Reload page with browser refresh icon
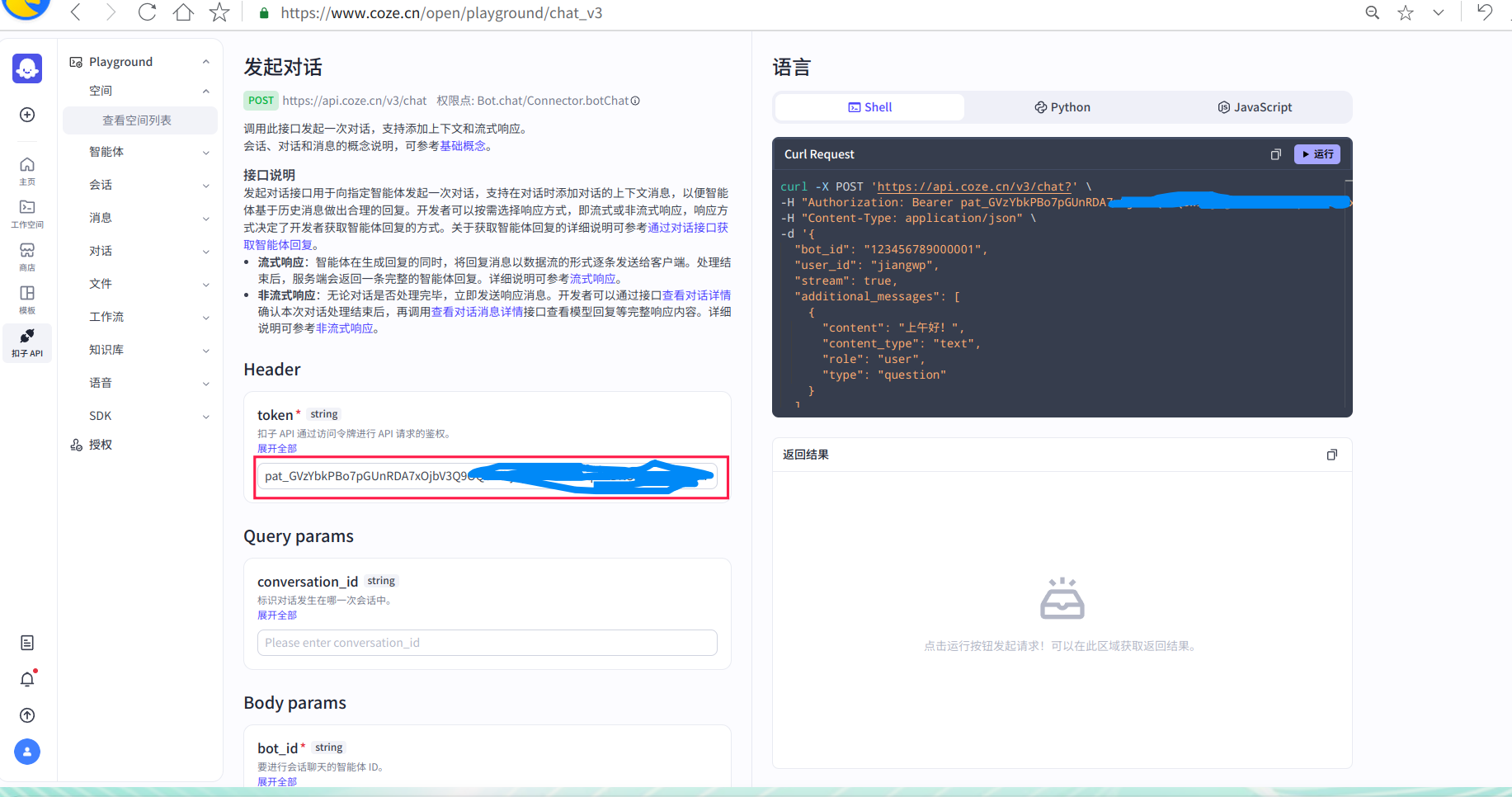 point(147,12)
